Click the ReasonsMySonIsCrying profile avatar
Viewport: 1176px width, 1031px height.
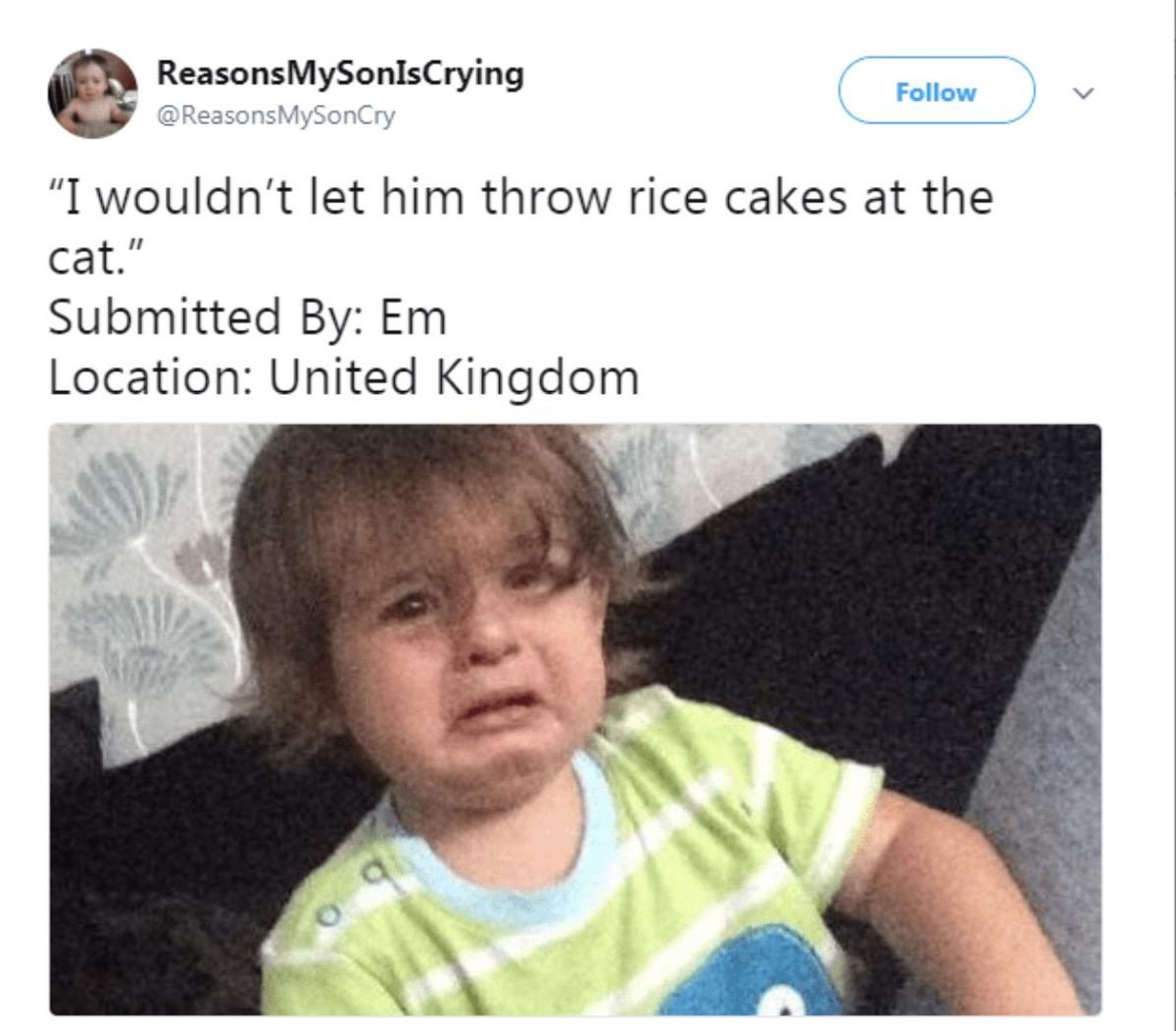coord(93,94)
